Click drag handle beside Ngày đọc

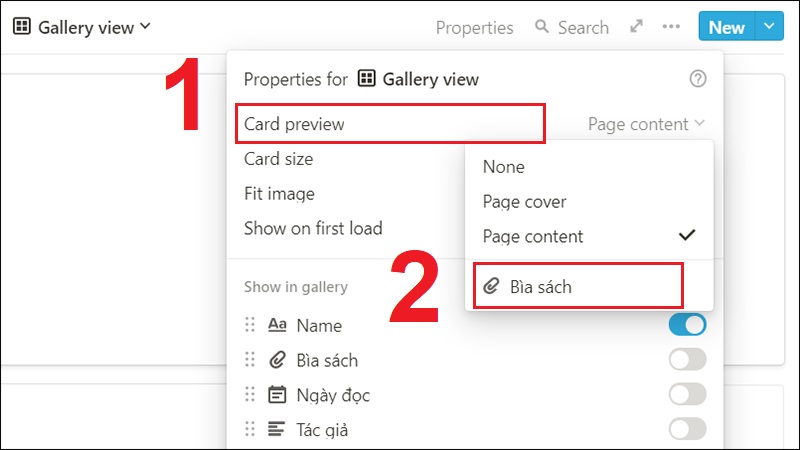click(x=250, y=395)
